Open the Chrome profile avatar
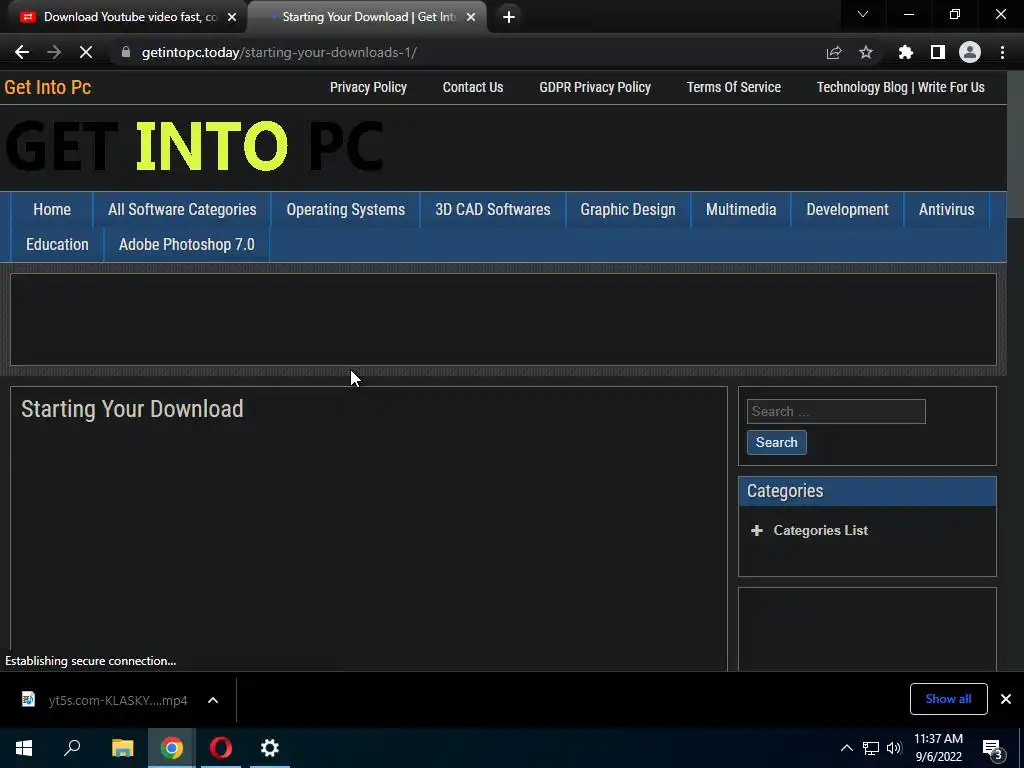 coord(970,52)
